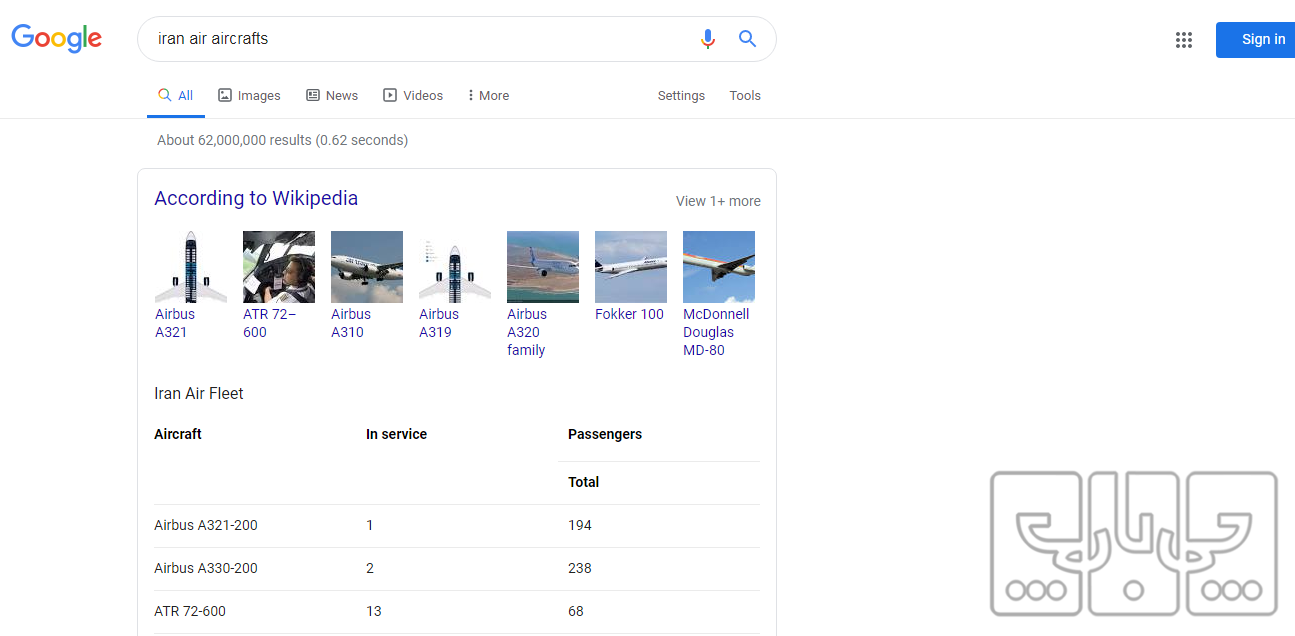Click the passengers value 238

click(x=580, y=568)
